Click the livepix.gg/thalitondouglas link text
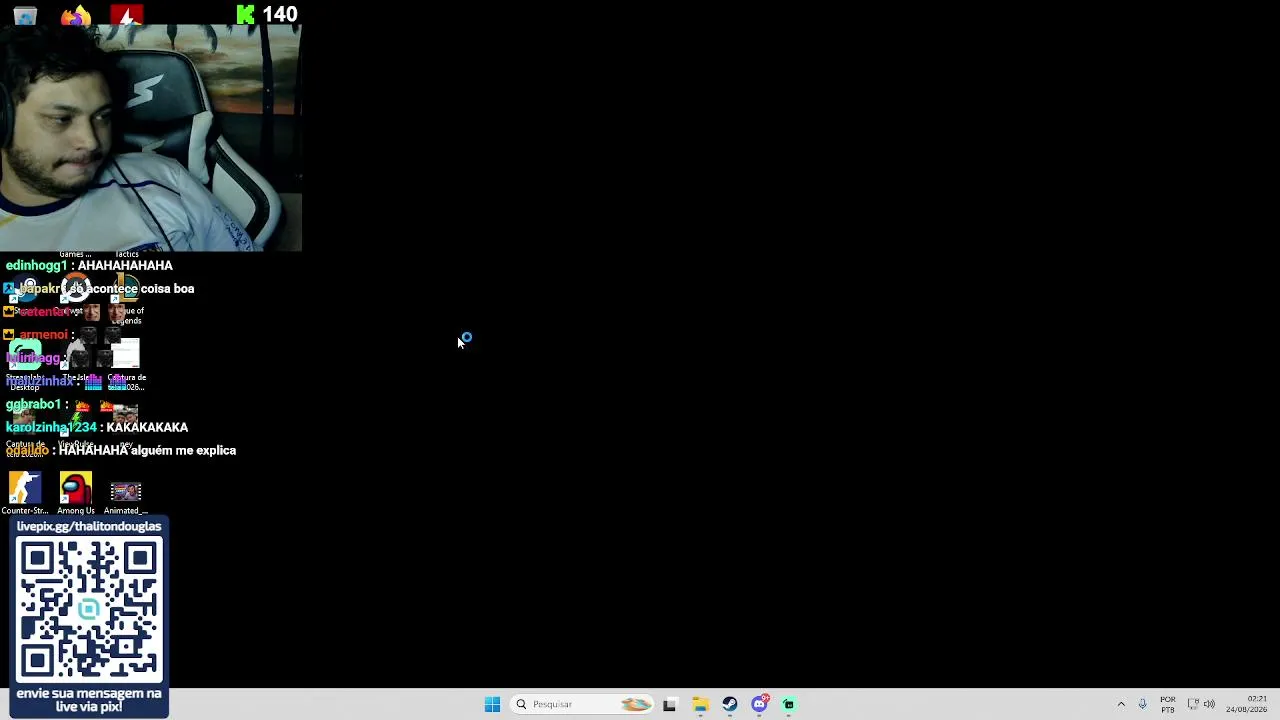Screen dimensions: 1280x720 point(89,526)
